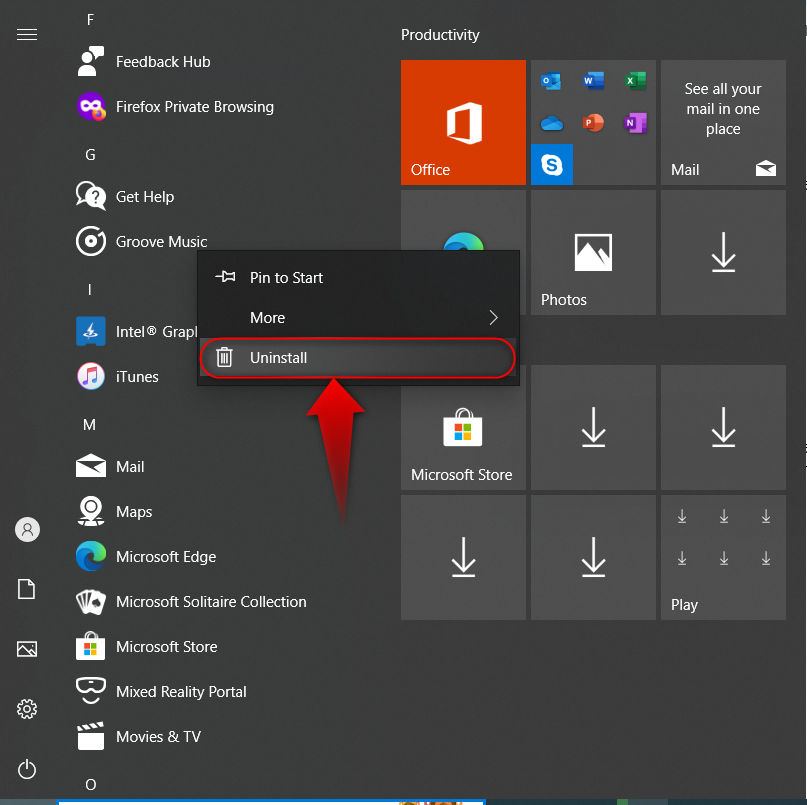The image size is (807, 805).
Task: Open the Intel Graphics app entry
Action: click(136, 331)
